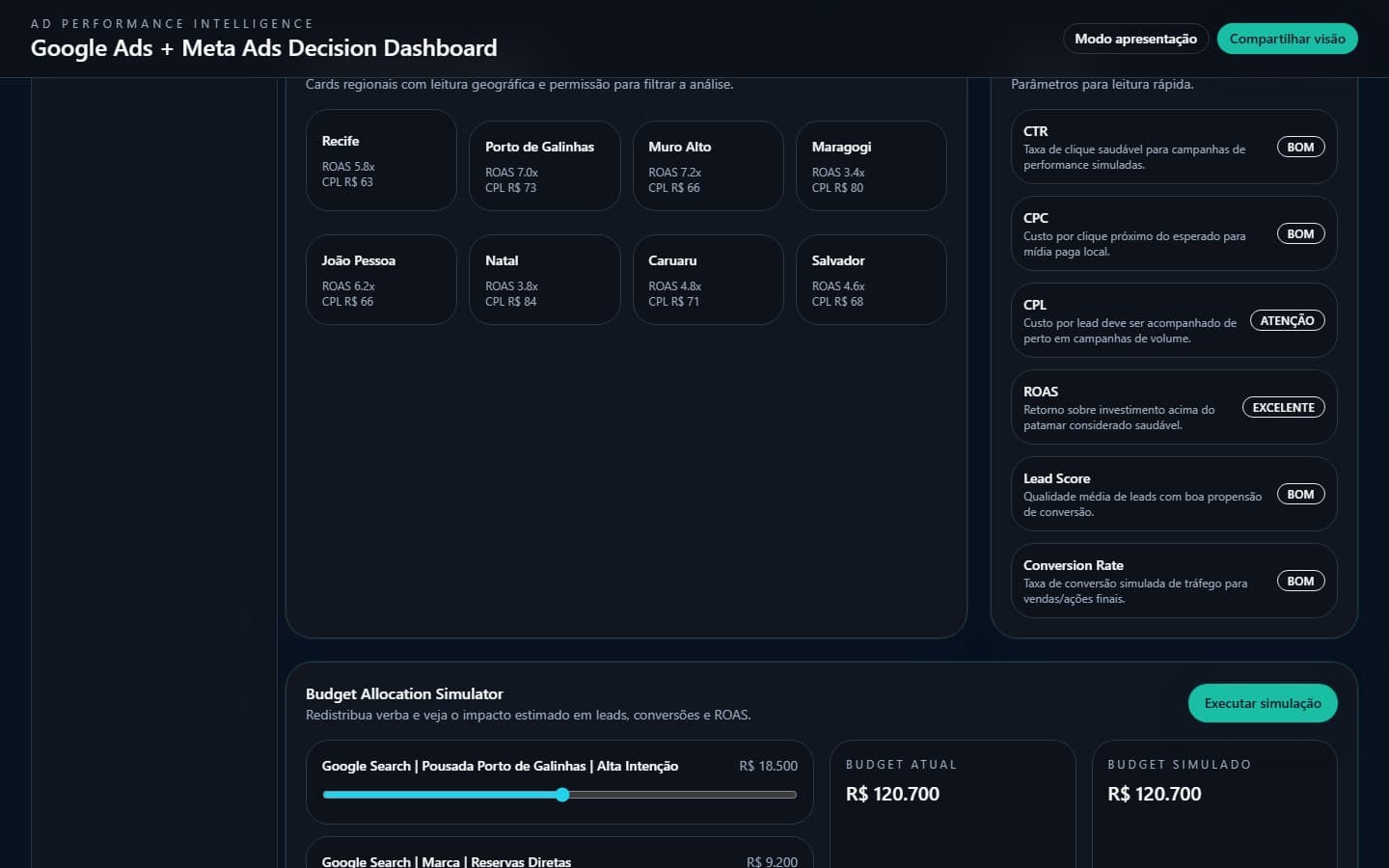
Task: Click the R$ 18.500 budget value
Action: click(768, 766)
